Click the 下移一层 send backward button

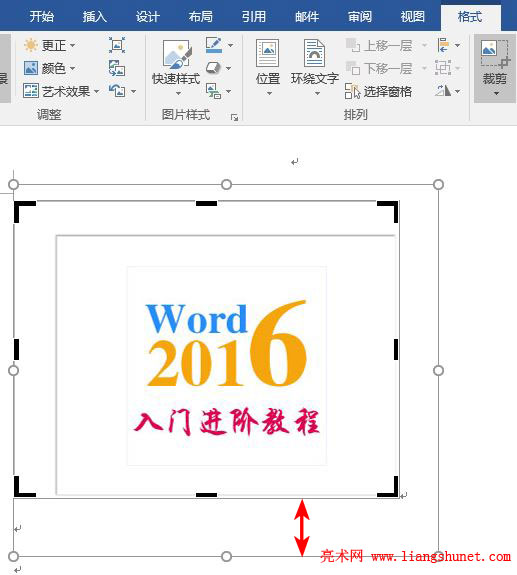coord(380,68)
